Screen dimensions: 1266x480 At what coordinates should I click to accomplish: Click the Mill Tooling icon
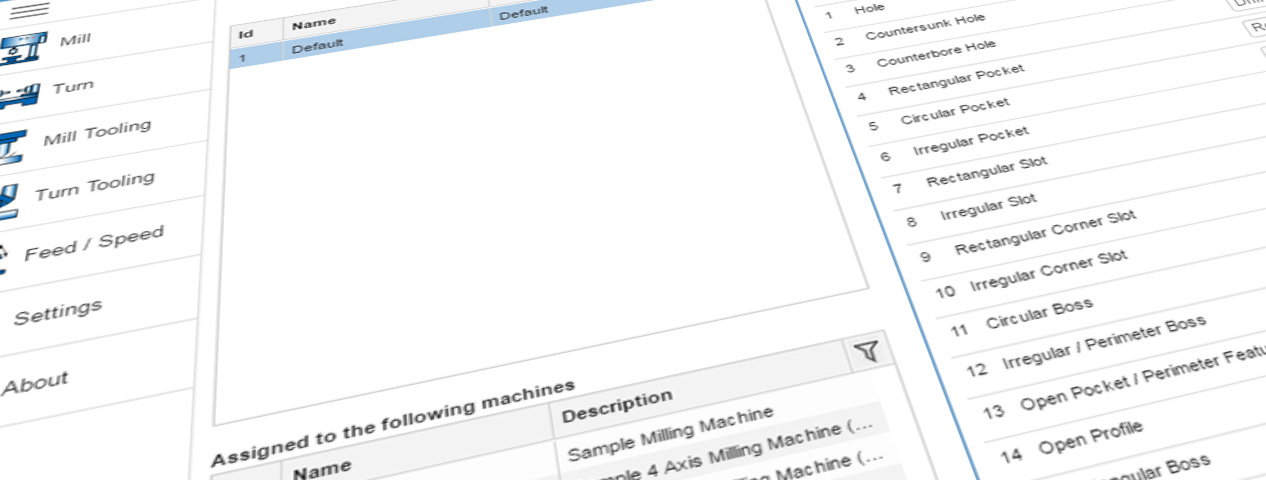[11, 146]
